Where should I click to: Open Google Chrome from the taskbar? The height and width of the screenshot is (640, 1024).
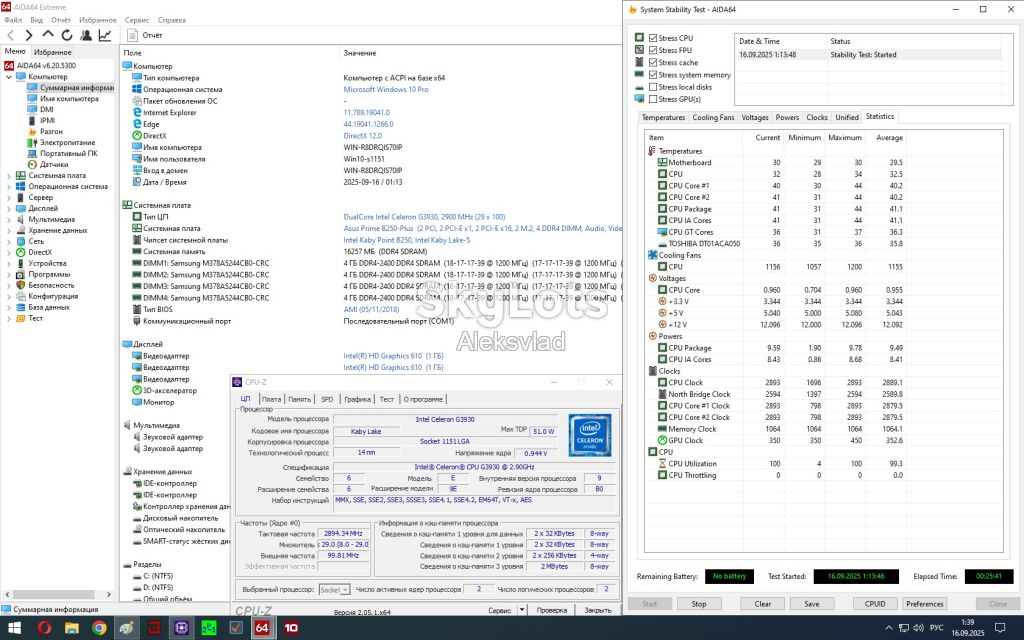click(x=99, y=628)
